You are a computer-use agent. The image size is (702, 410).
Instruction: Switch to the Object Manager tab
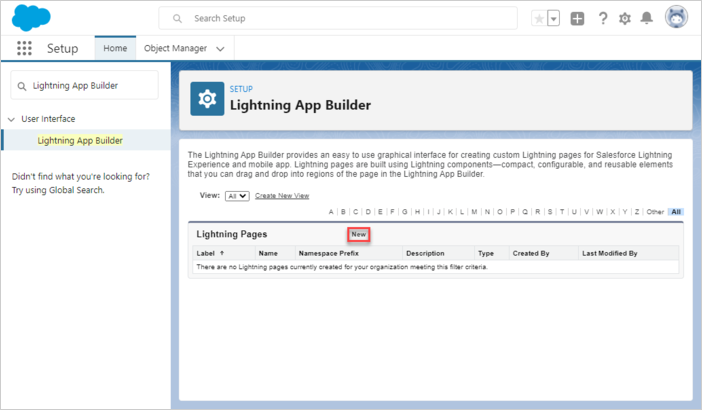[175, 48]
